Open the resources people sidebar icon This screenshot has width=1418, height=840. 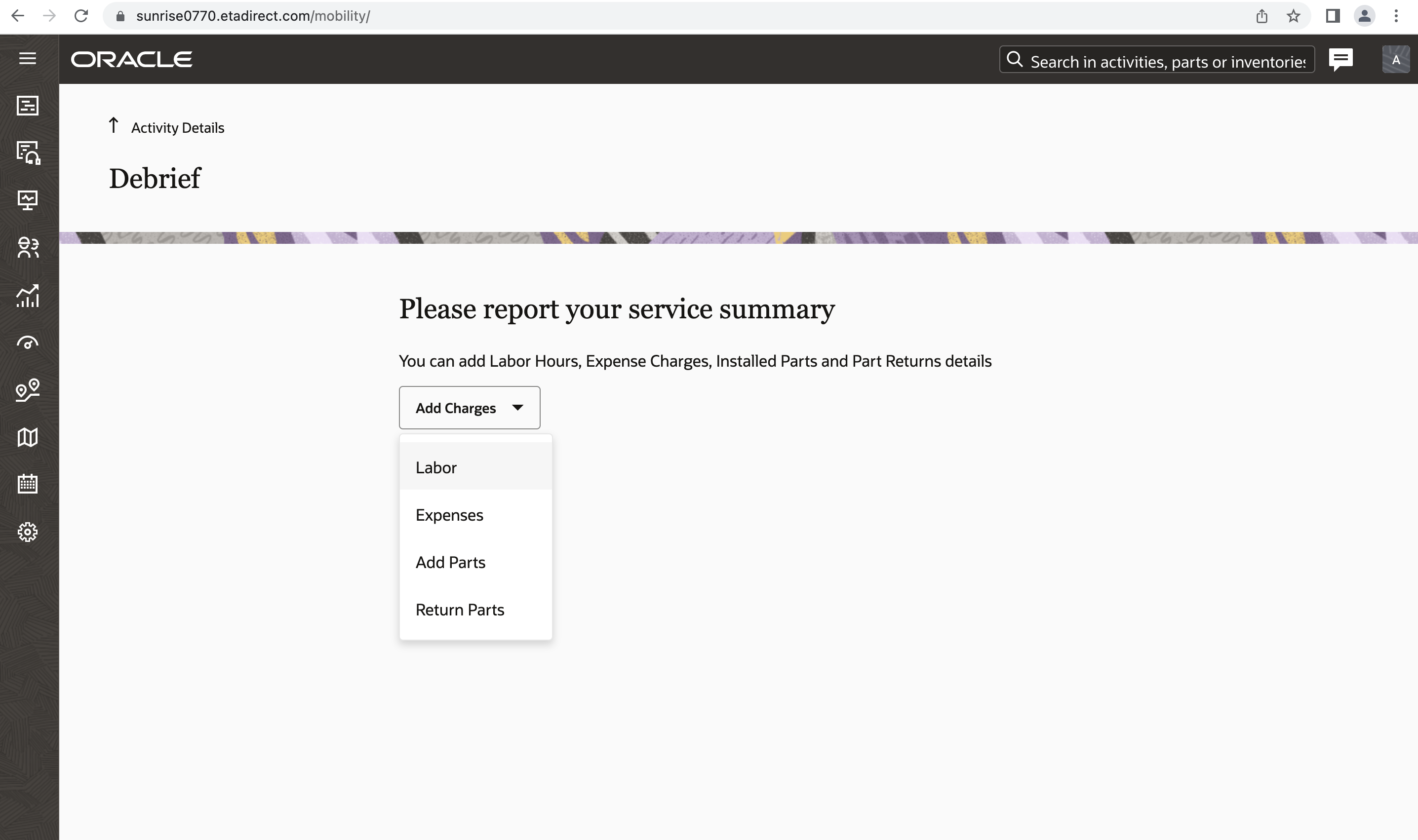pos(27,247)
